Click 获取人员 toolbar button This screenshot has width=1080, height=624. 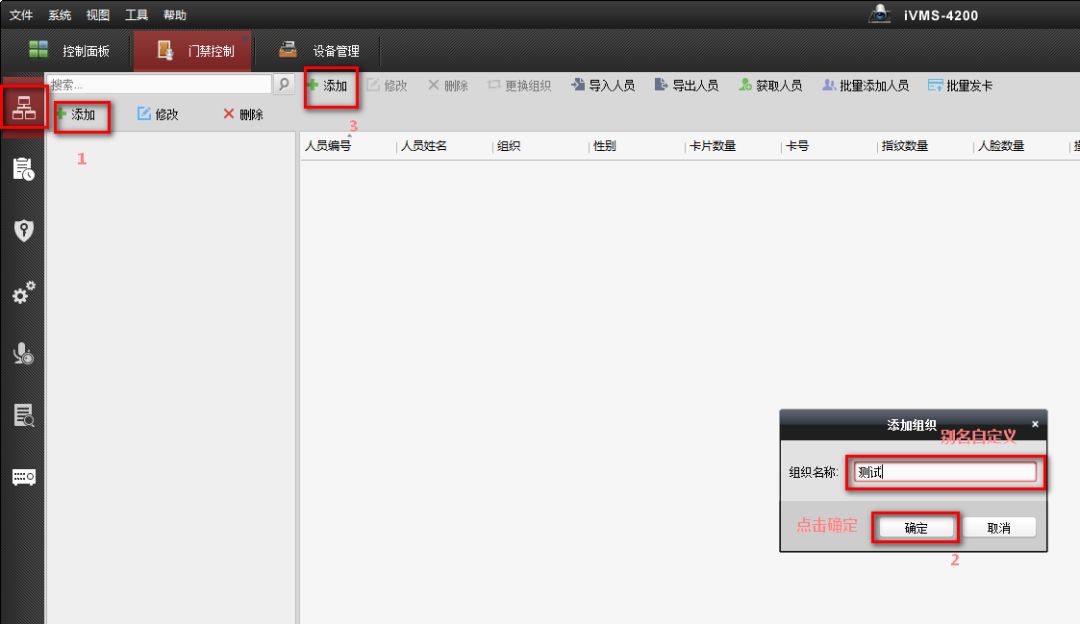tap(770, 85)
